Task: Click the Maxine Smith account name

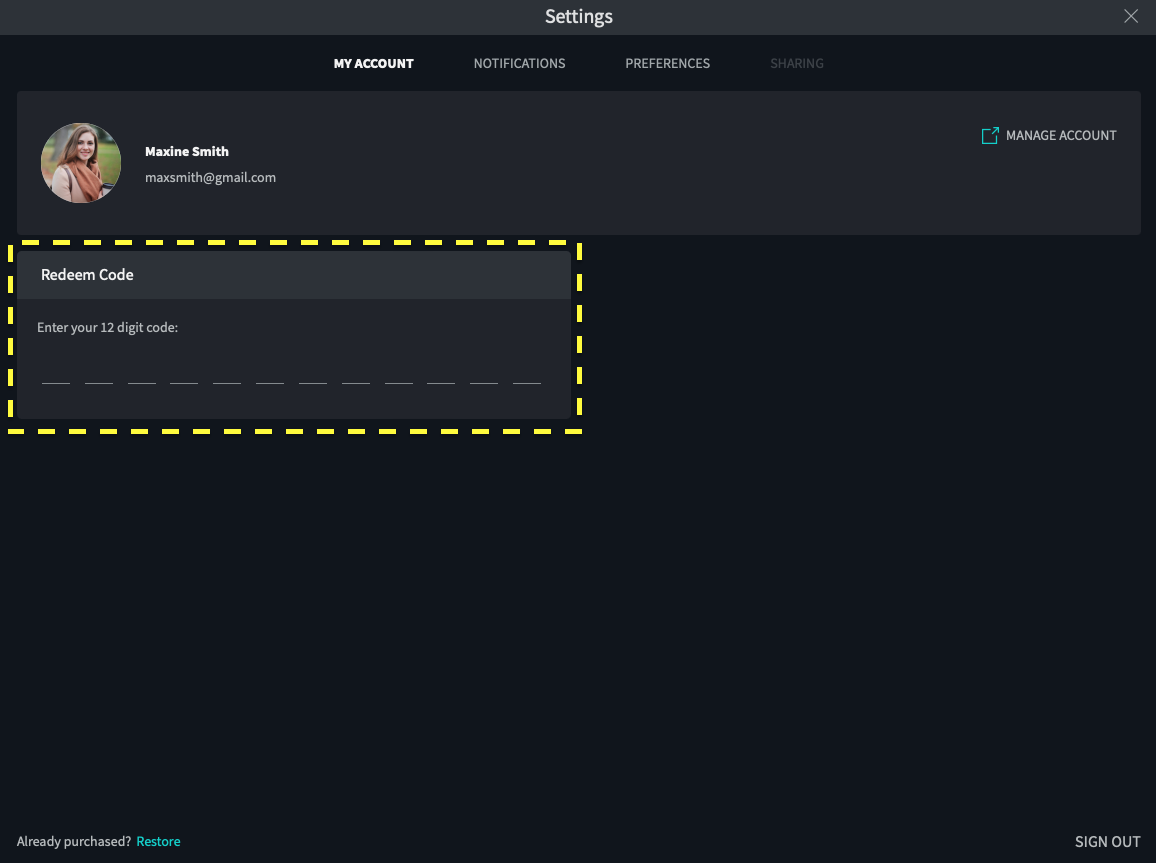Action: [x=187, y=151]
